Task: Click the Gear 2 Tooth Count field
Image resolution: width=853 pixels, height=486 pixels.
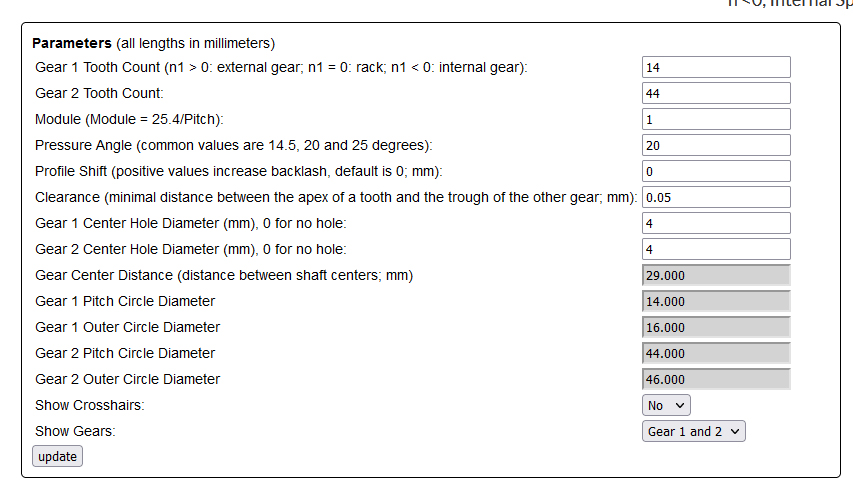Action: pos(716,93)
